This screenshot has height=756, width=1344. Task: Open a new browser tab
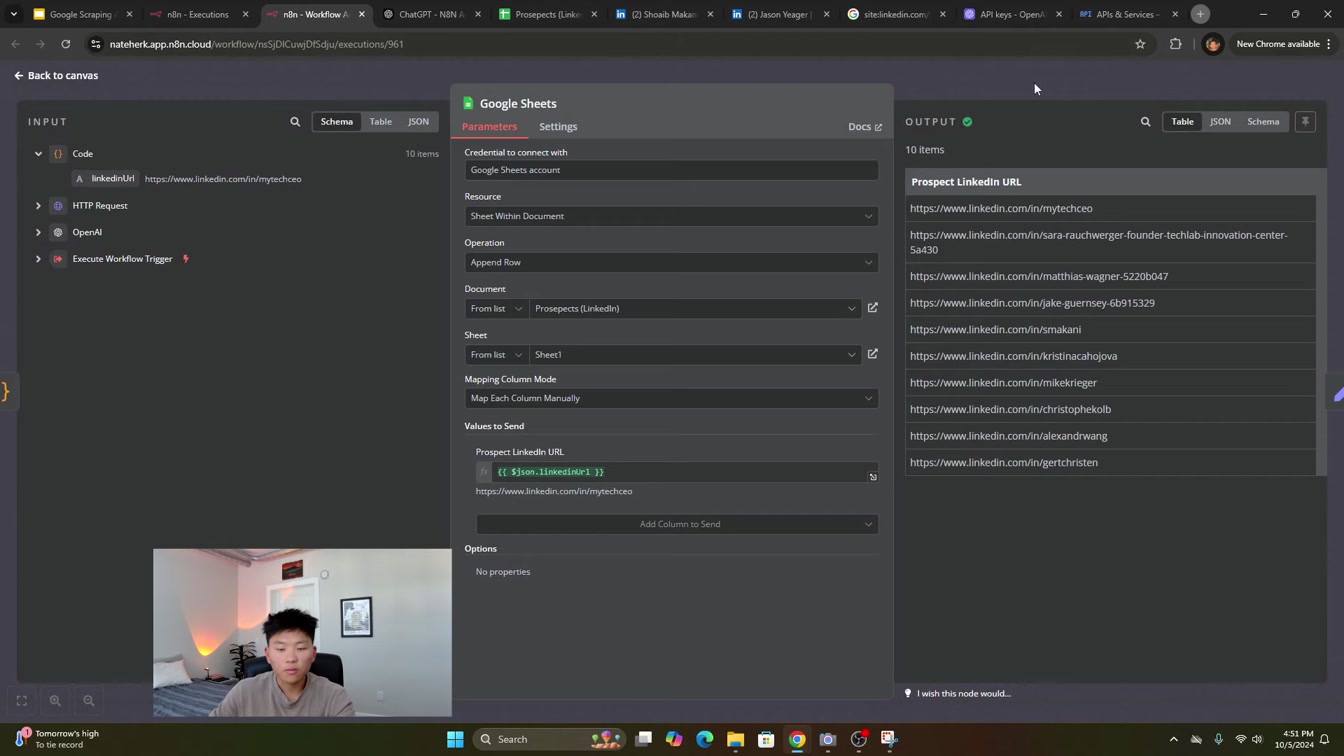[1200, 14]
